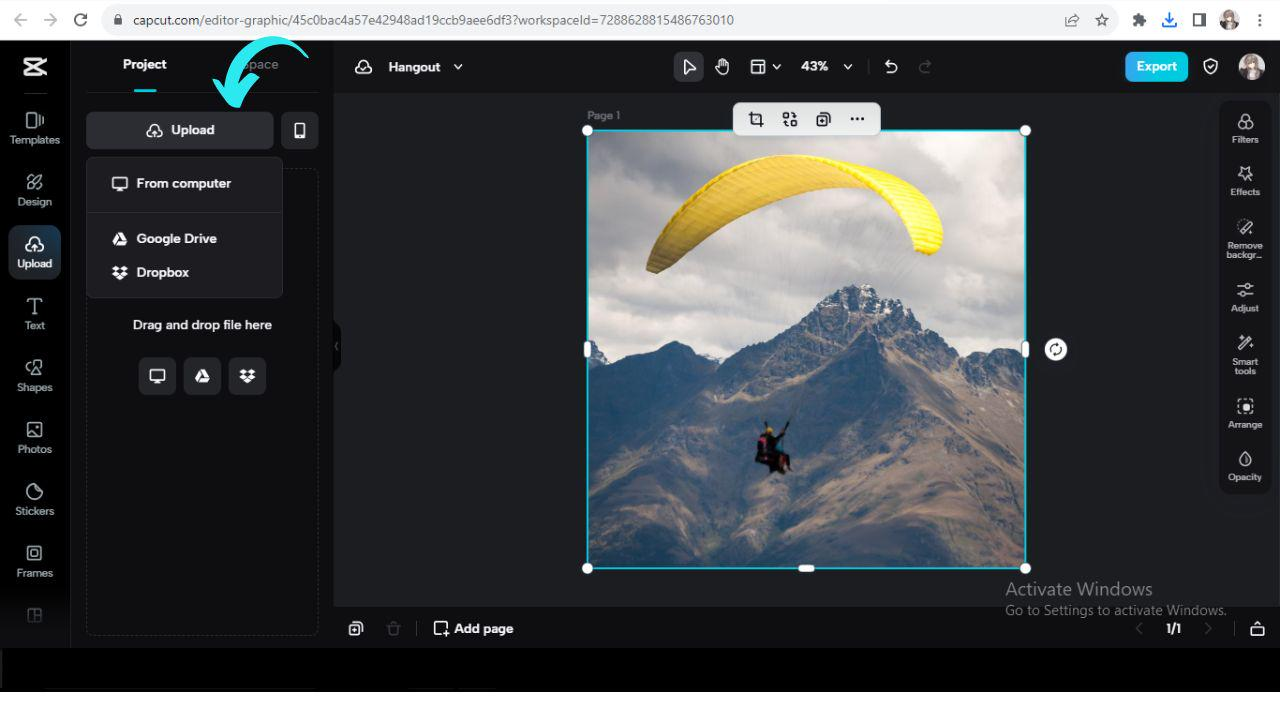1280x720 pixels.
Task: Open more options in floating toolbar
Action: coord(857,119)
